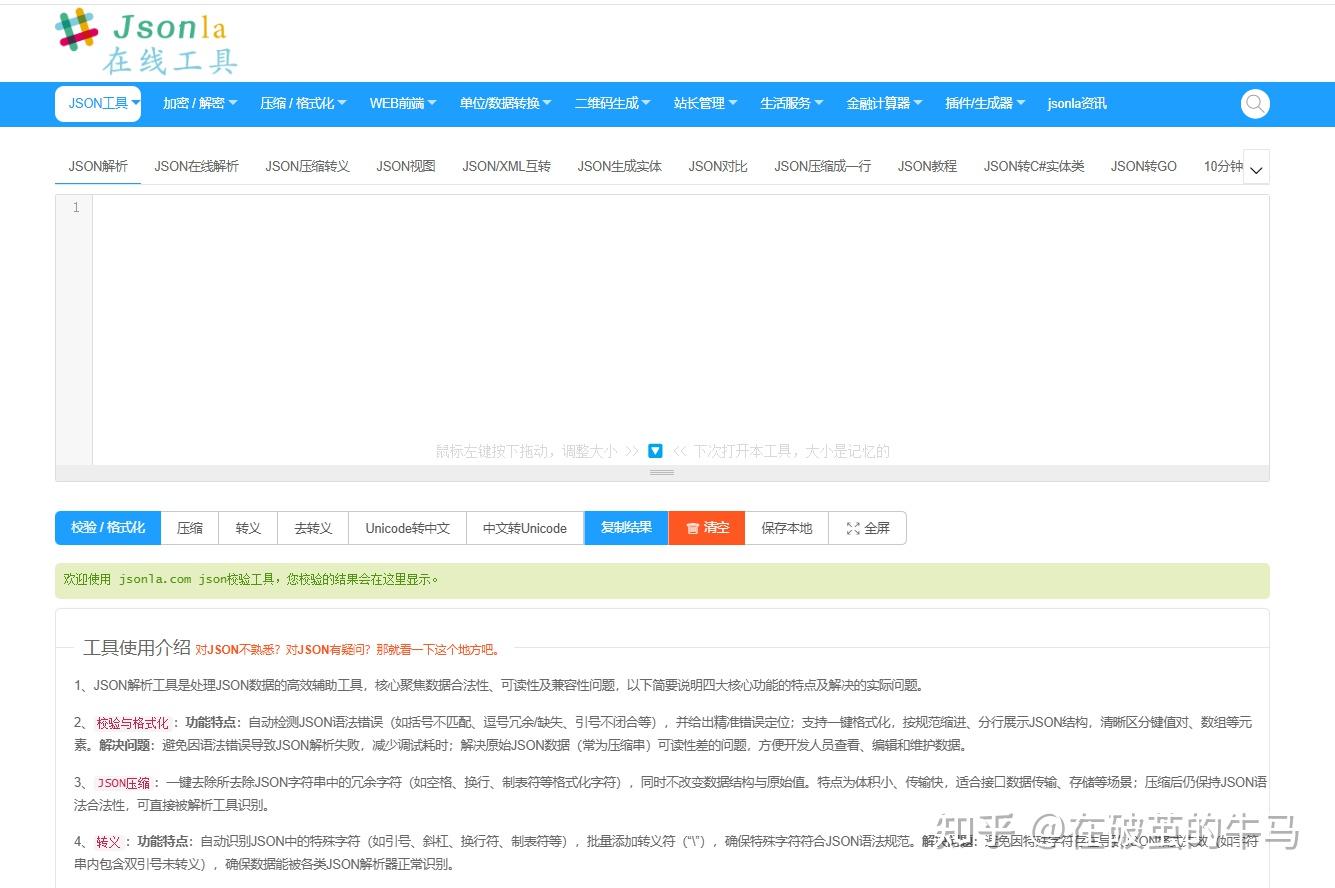This screenshot has width=1335, height=888.
Task: Click the 压缩 button
Action: pos(189,528)
